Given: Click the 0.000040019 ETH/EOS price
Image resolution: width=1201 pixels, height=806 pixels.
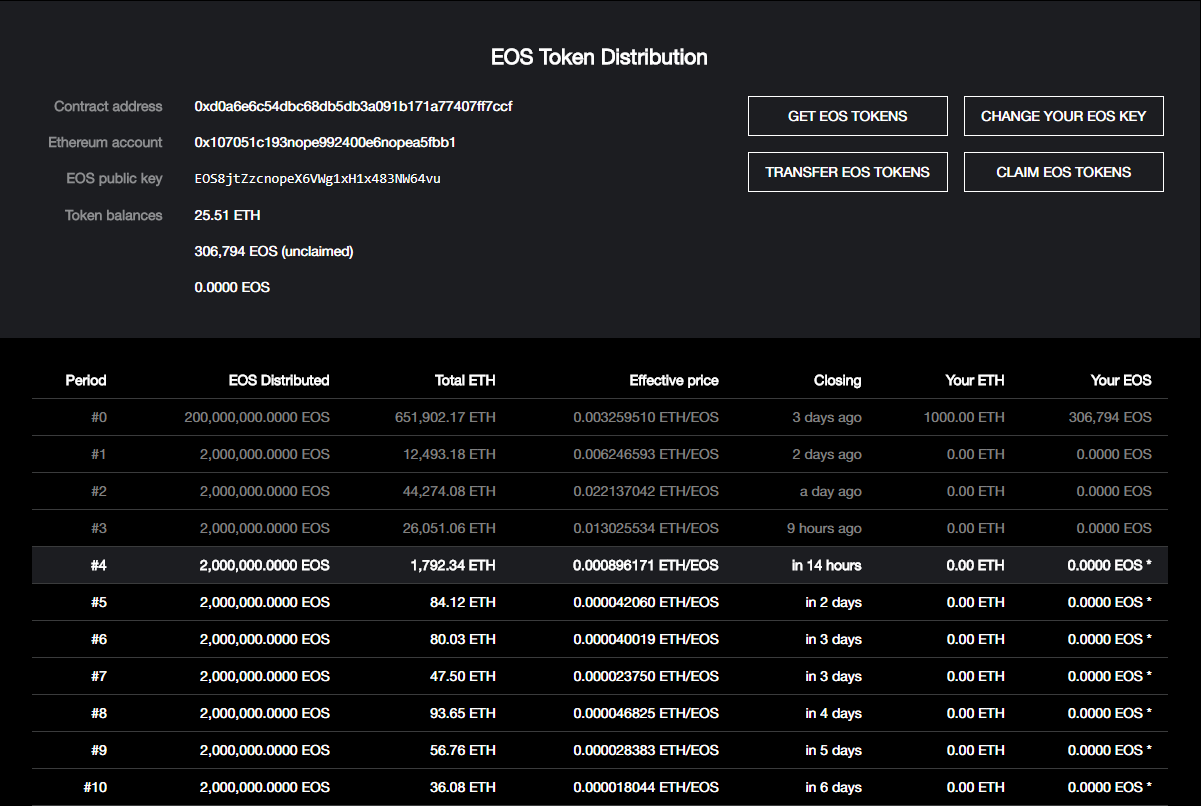Looking at the screenshot, I should [646, 639].
